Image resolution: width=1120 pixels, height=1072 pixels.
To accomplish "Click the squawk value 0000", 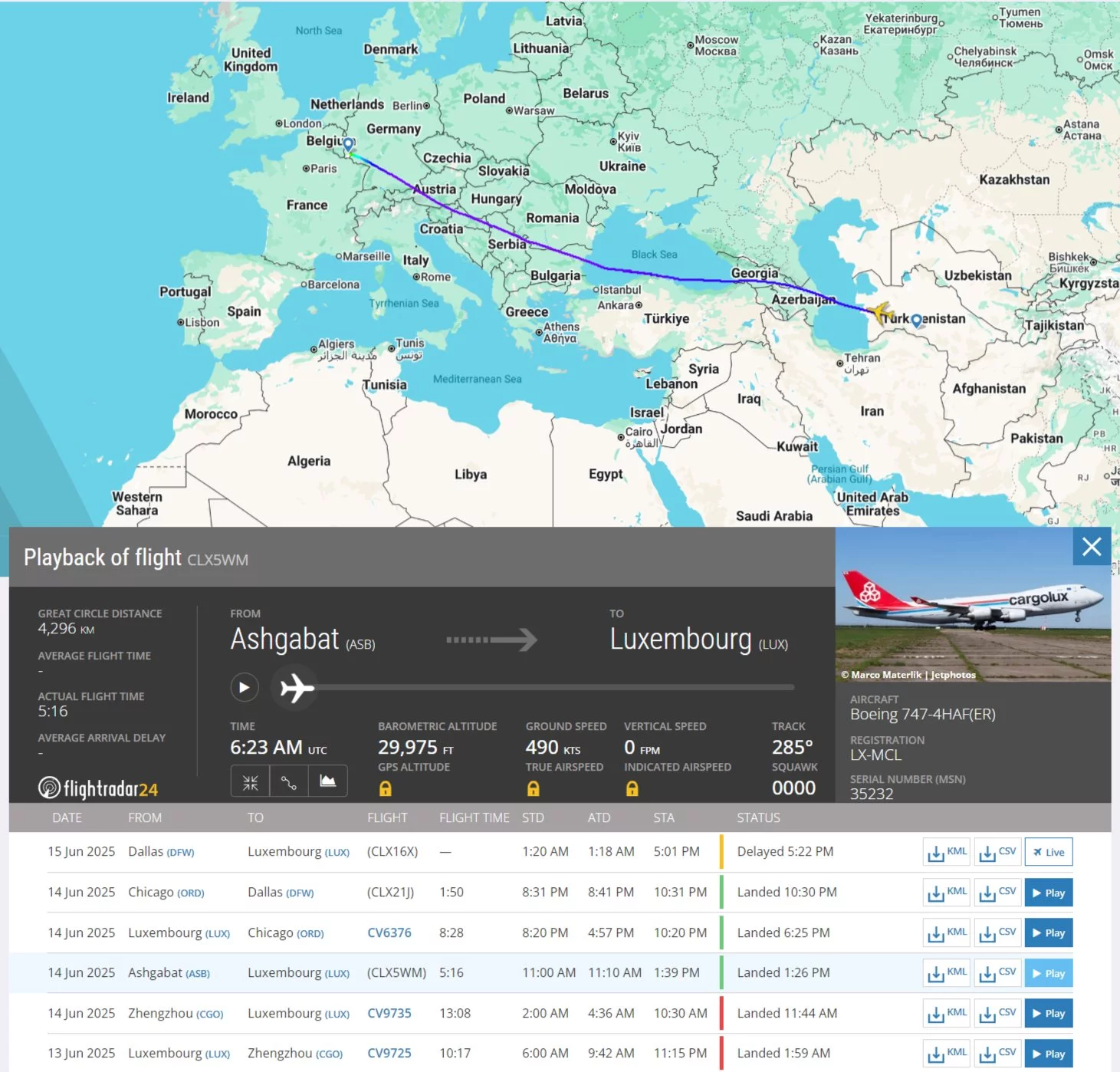I will pos(793,788).
